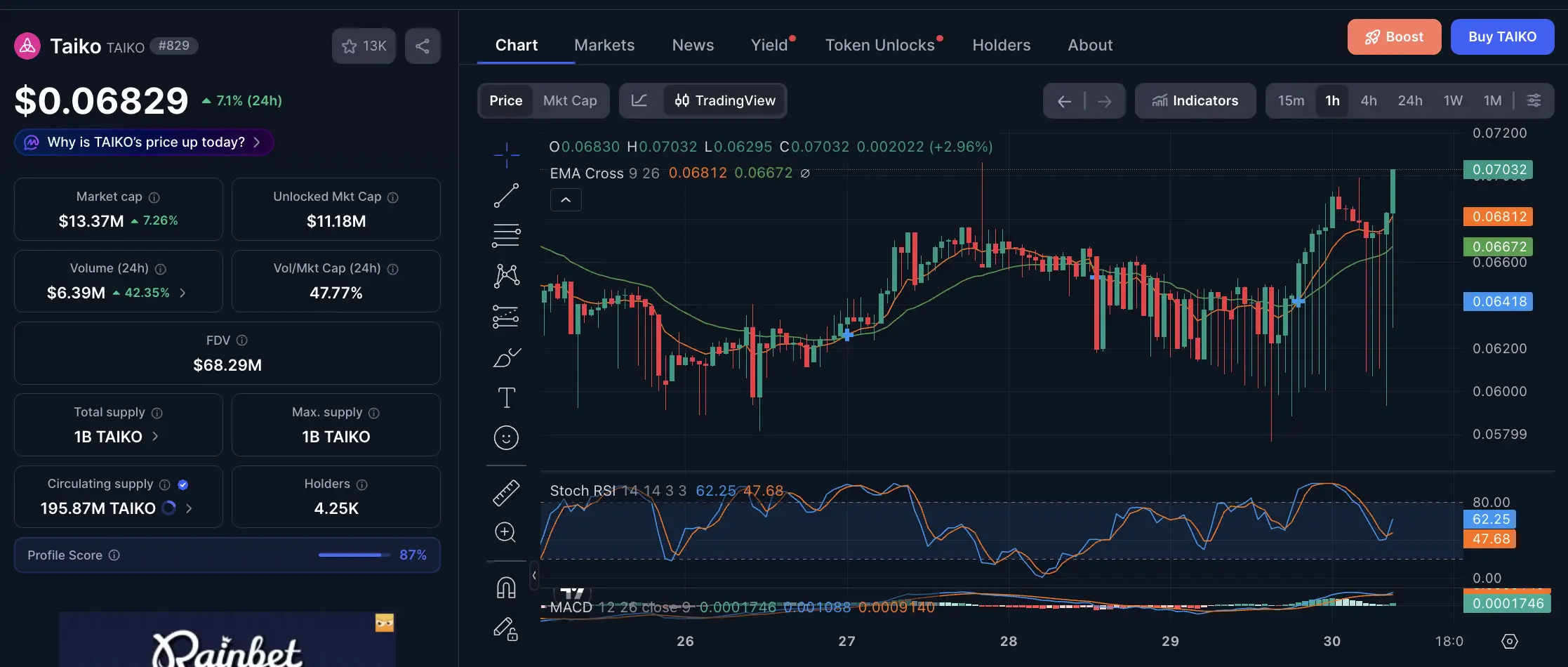Select the XABCD pattern tool
The width and height of the screenshot is (1568, 667).
tap(506, 276)
